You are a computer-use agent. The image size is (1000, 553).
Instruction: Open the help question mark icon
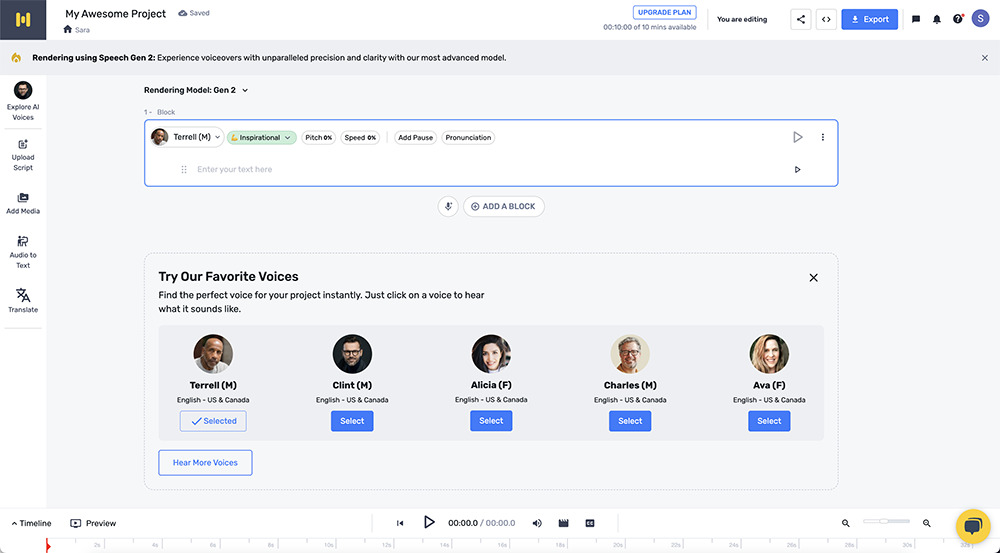pos(957,19)
